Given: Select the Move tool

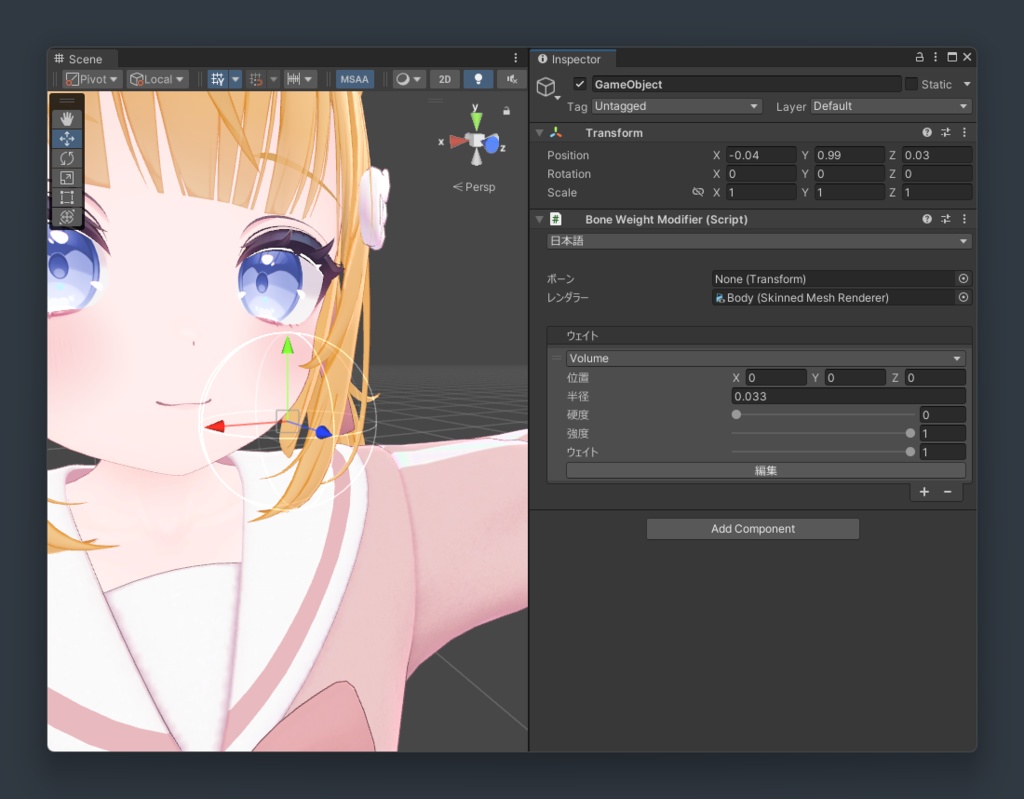Looking at the screenshot, I should pyautogui.click(x=67, y=139).
